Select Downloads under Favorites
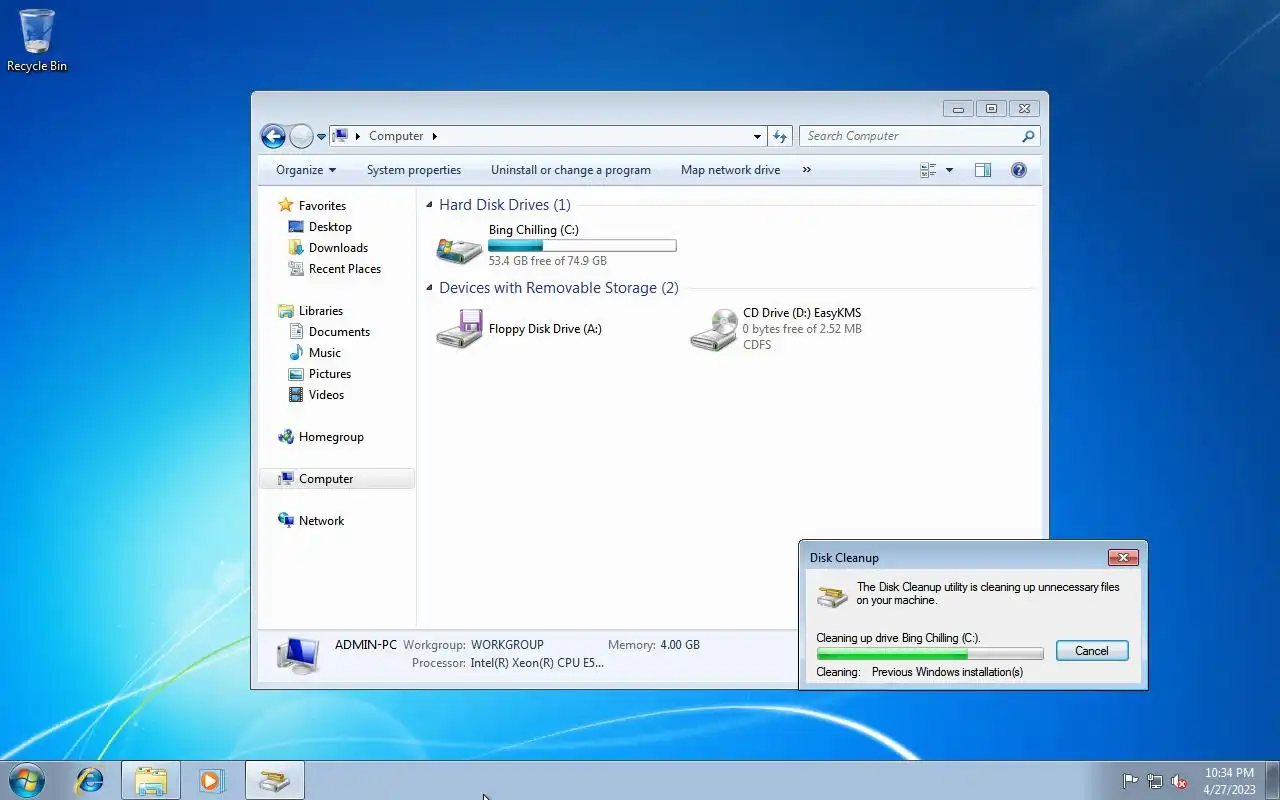Viewport: 1280px width, 800px height. (x=338, y=248)
